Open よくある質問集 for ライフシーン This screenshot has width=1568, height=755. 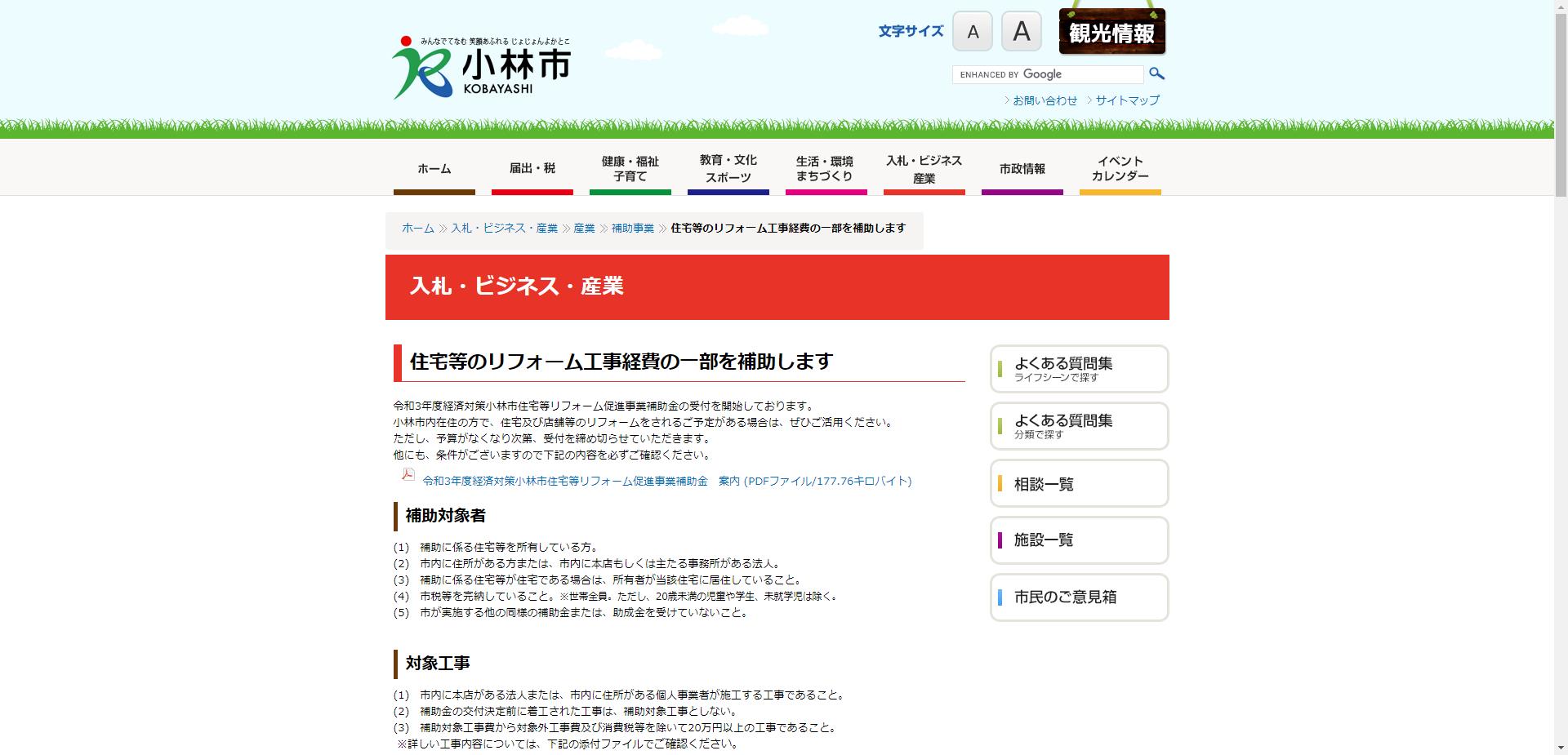pyautogui.click(x=1079, y=369)
